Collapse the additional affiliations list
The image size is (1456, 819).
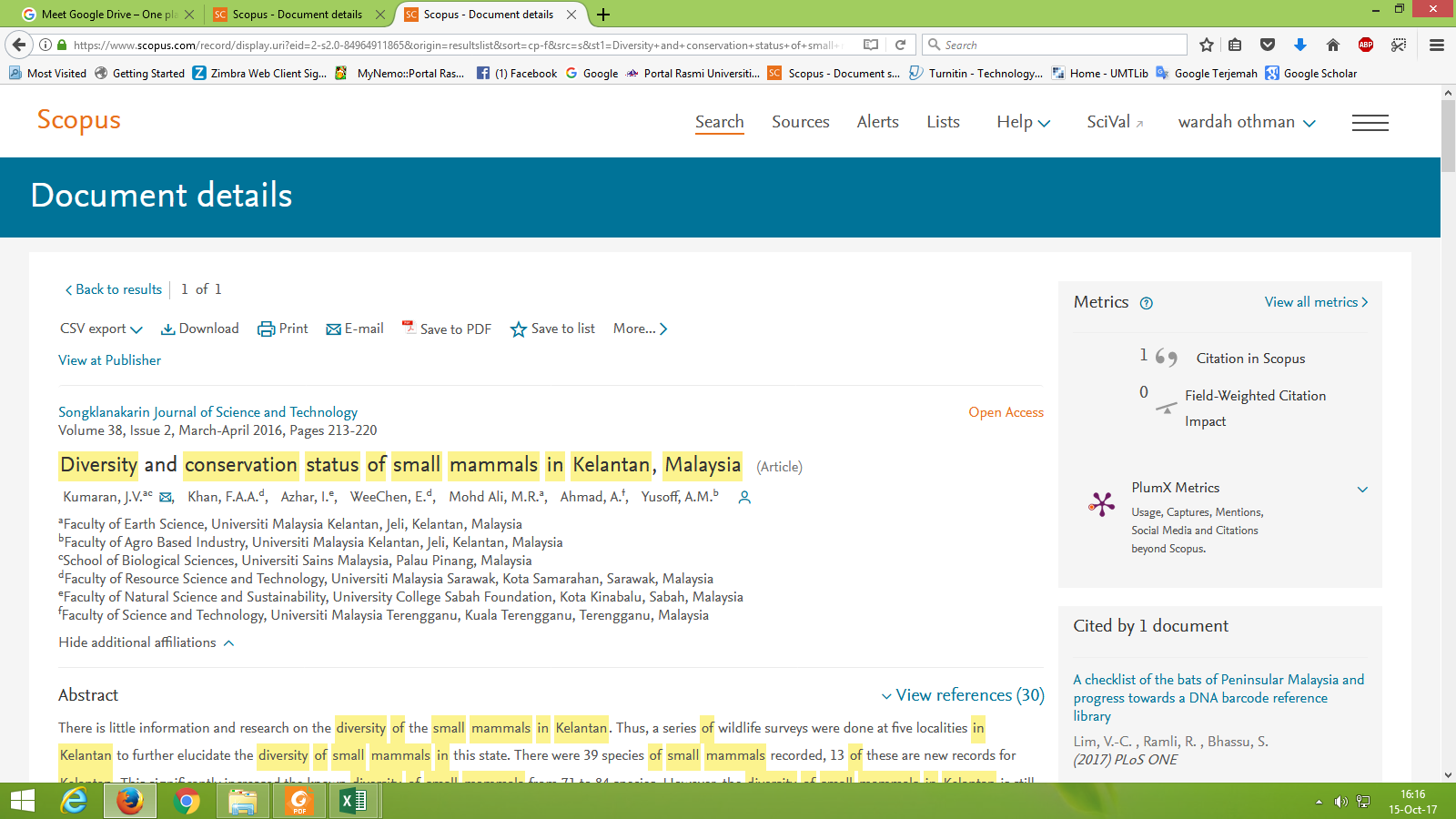coord(146,642)
